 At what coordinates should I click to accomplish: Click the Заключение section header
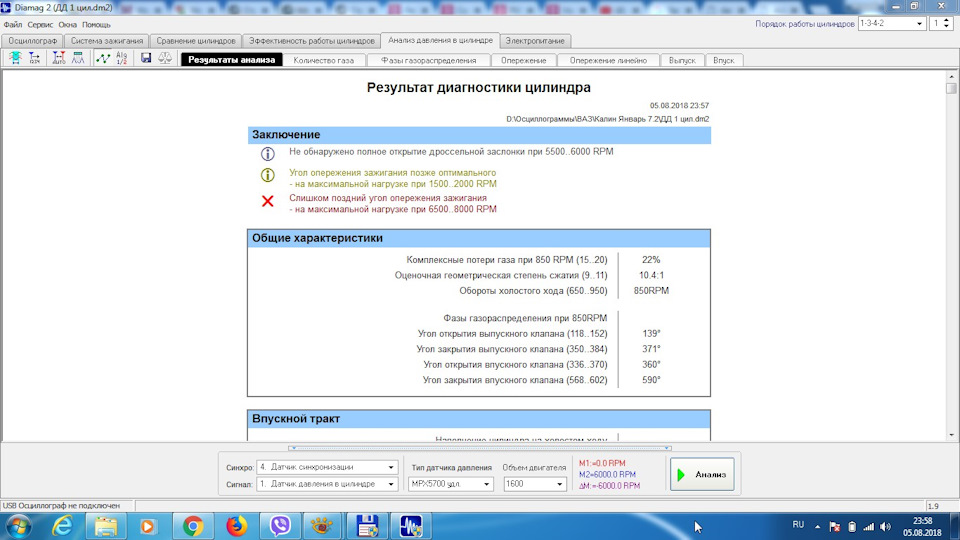pos(479,135)
